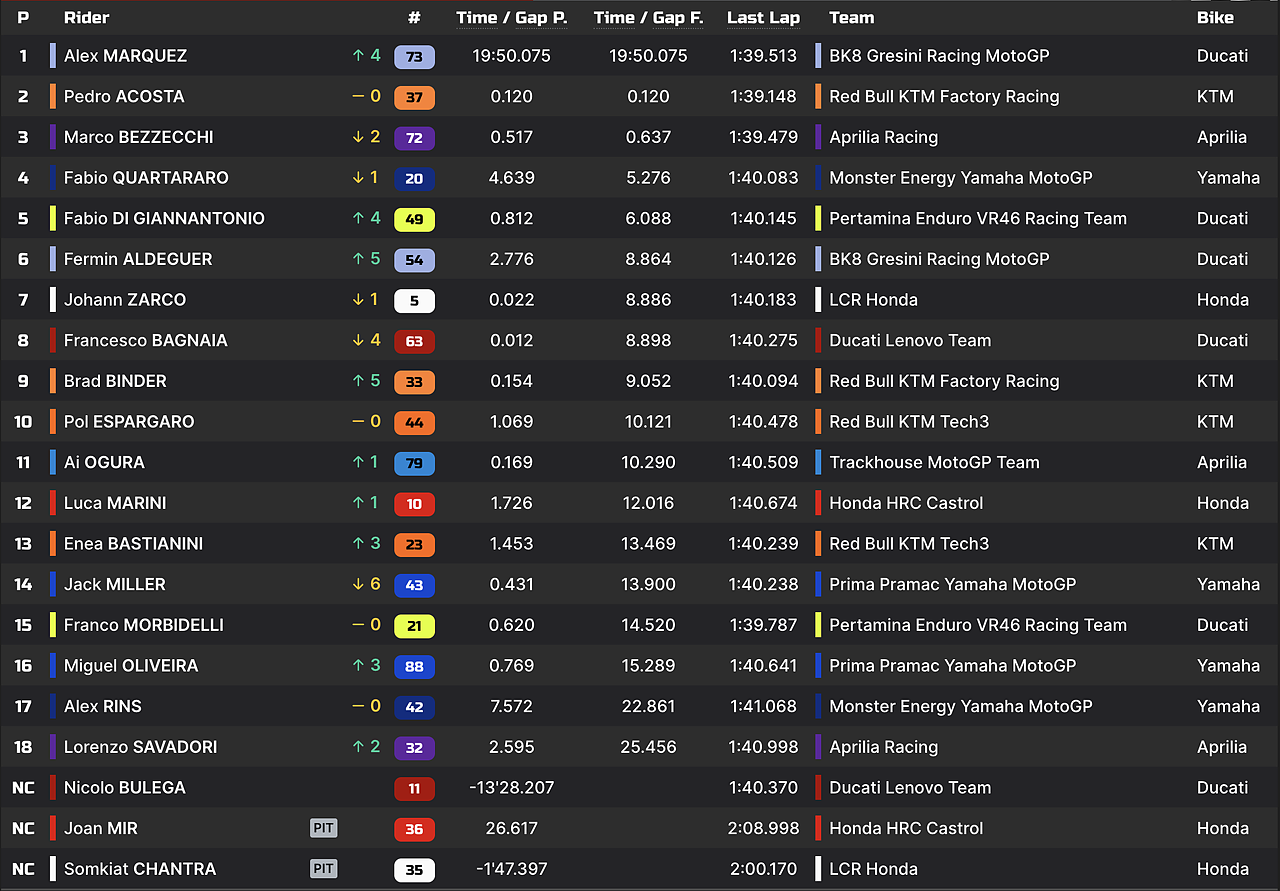Open rider Francesco Bagnaia's name
Image resolution: width=1280 pixels, height=891 pixels.
[x=146, y=340]
